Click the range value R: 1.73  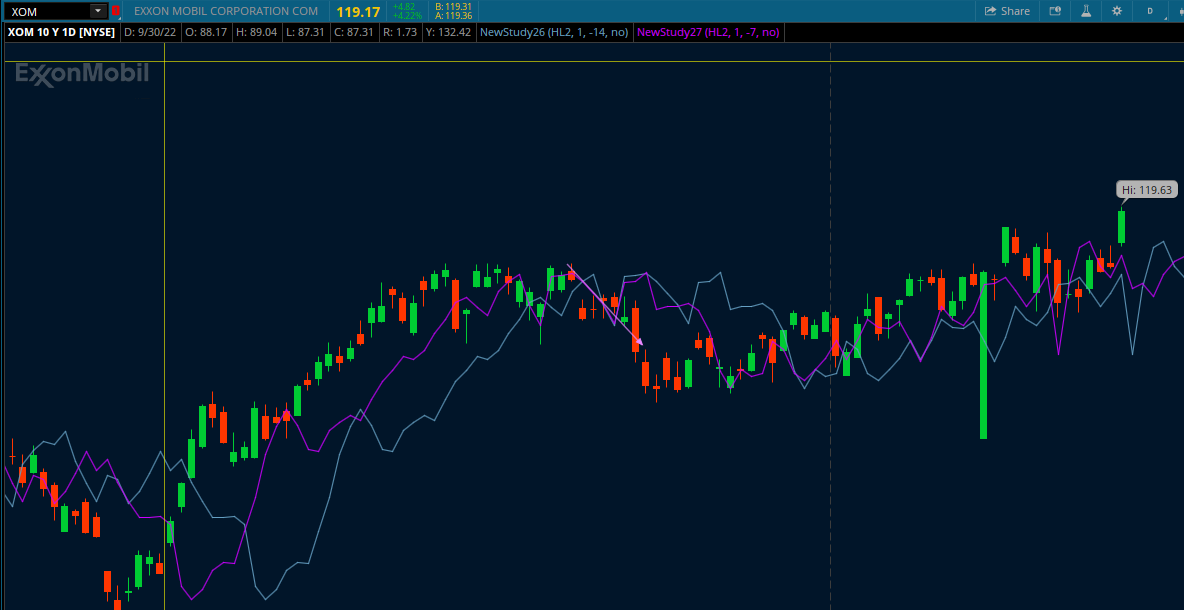(x=400, y=32)
